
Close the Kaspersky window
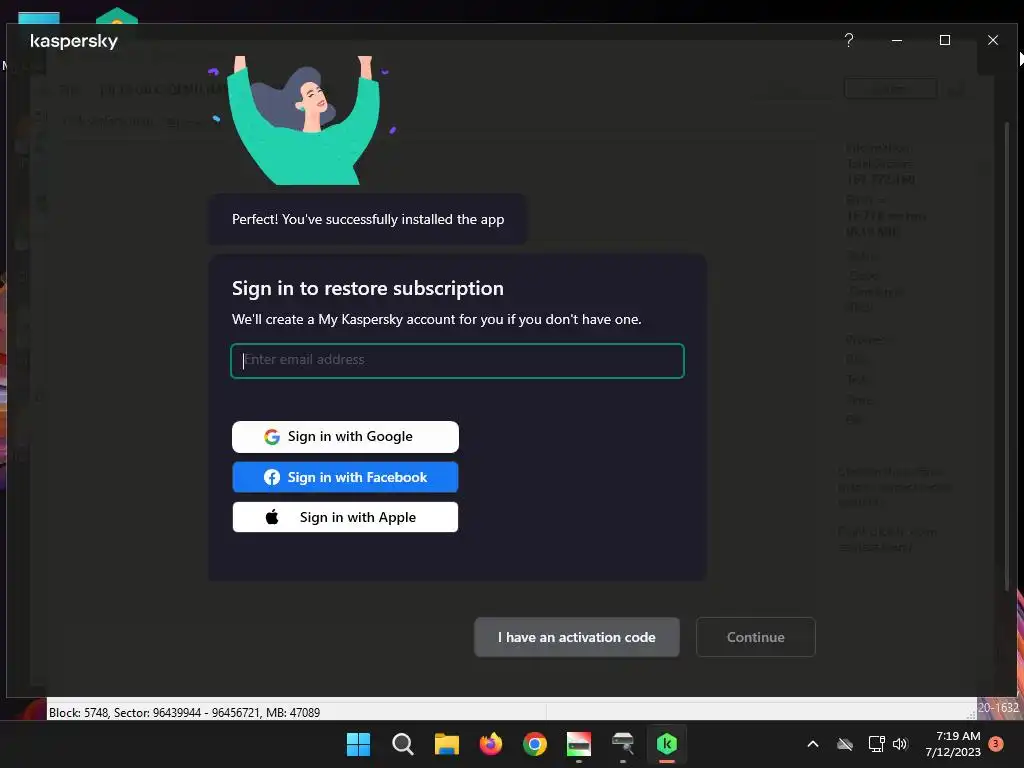click(x=993, y=40)
